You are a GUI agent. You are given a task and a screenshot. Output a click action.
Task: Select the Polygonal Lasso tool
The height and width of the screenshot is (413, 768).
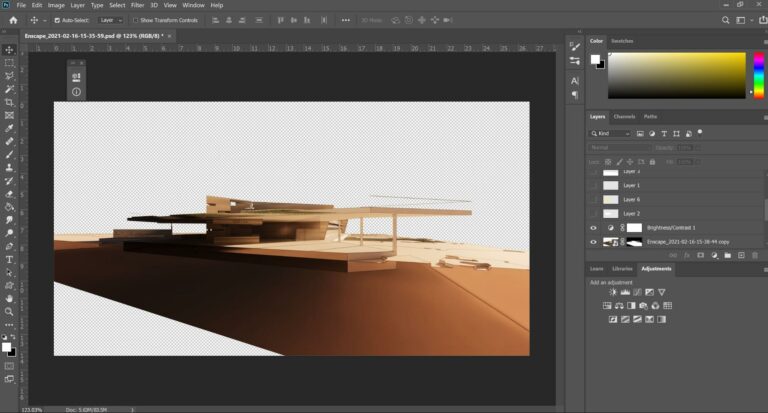coord(9,76)
